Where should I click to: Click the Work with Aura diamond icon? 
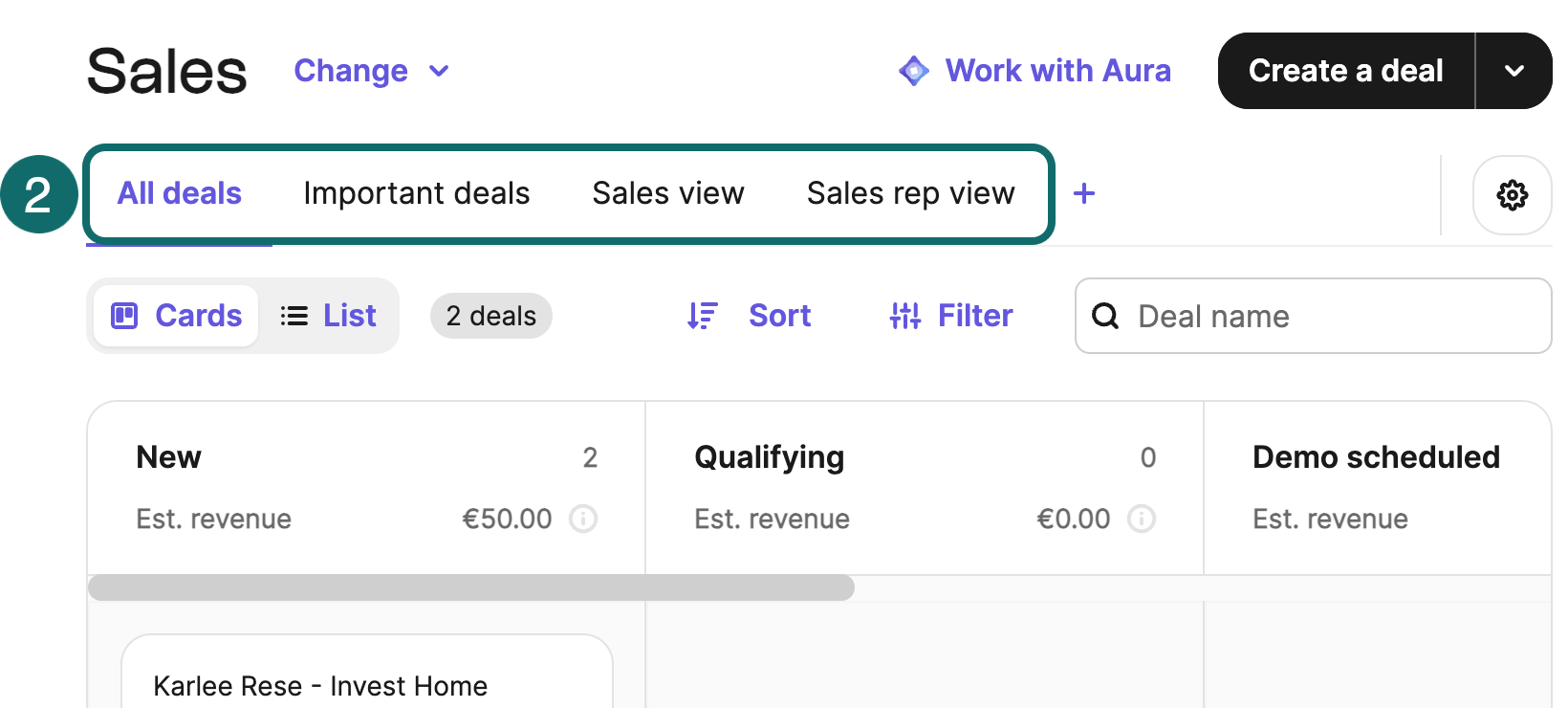(x=914, y=70)
